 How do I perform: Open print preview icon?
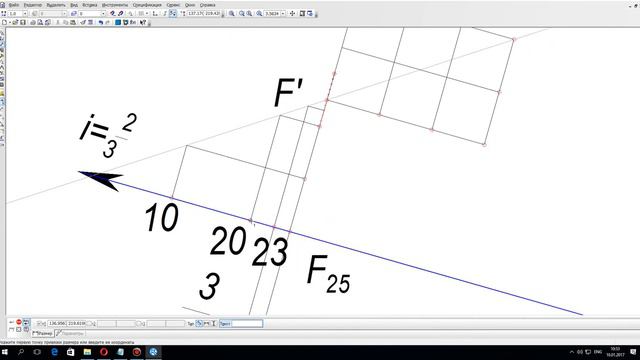click(40, 22)
